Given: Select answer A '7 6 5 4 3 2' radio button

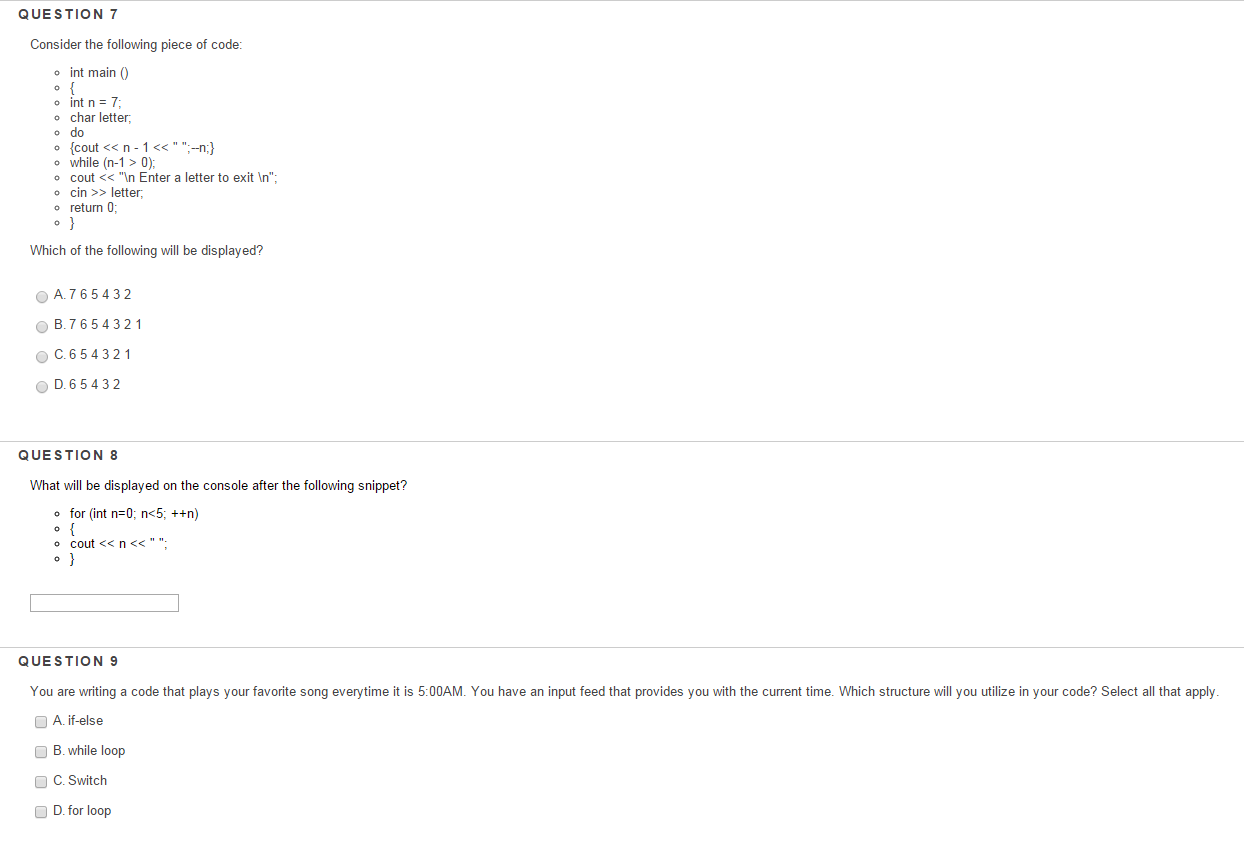Looking at the screenshot, I should 41,296.
